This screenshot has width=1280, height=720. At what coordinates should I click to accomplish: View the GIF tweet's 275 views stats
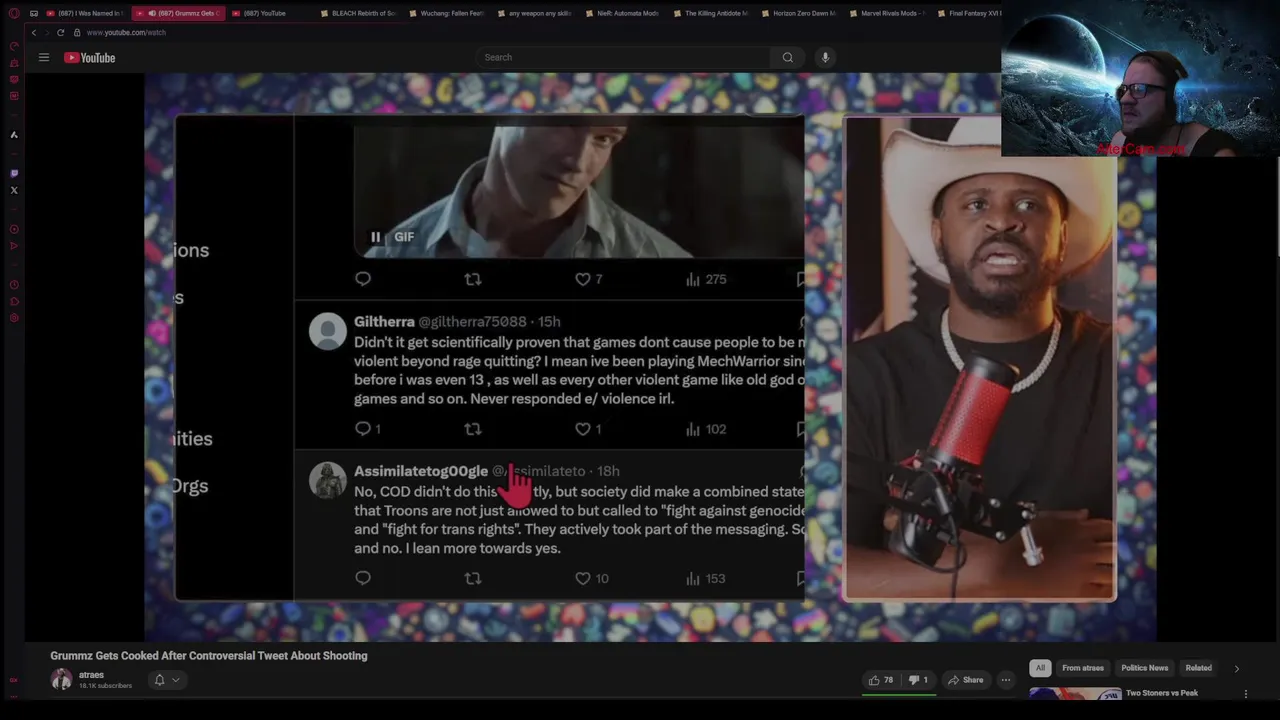tap(706, 279)
